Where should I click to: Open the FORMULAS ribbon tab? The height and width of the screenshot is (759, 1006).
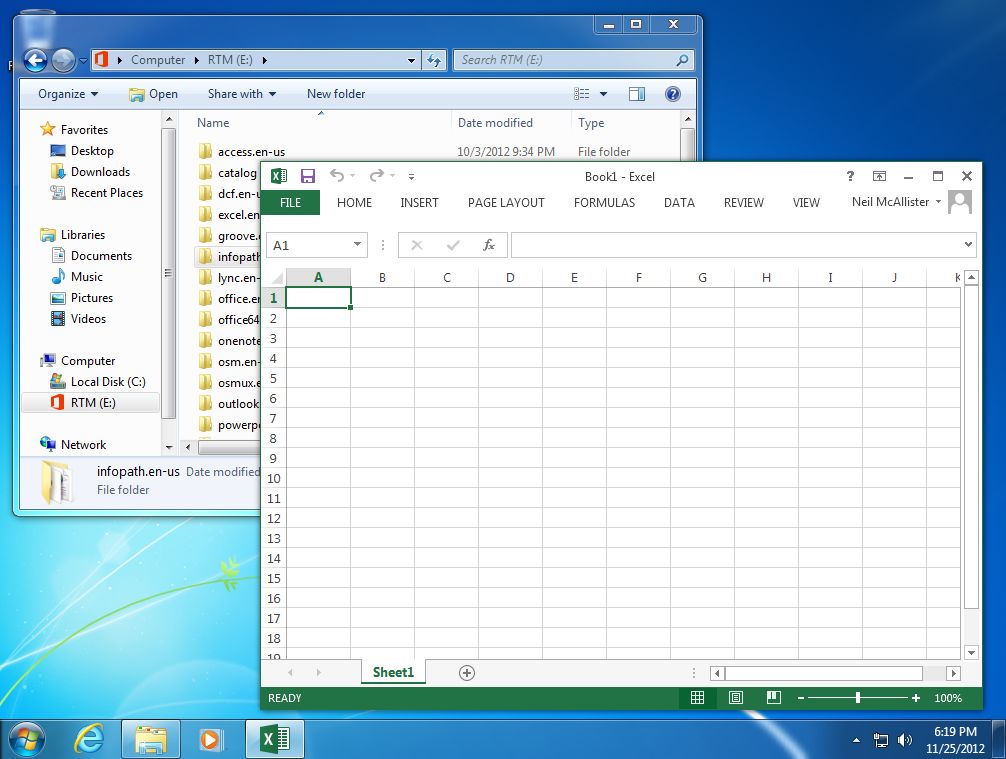pos(604,203)
